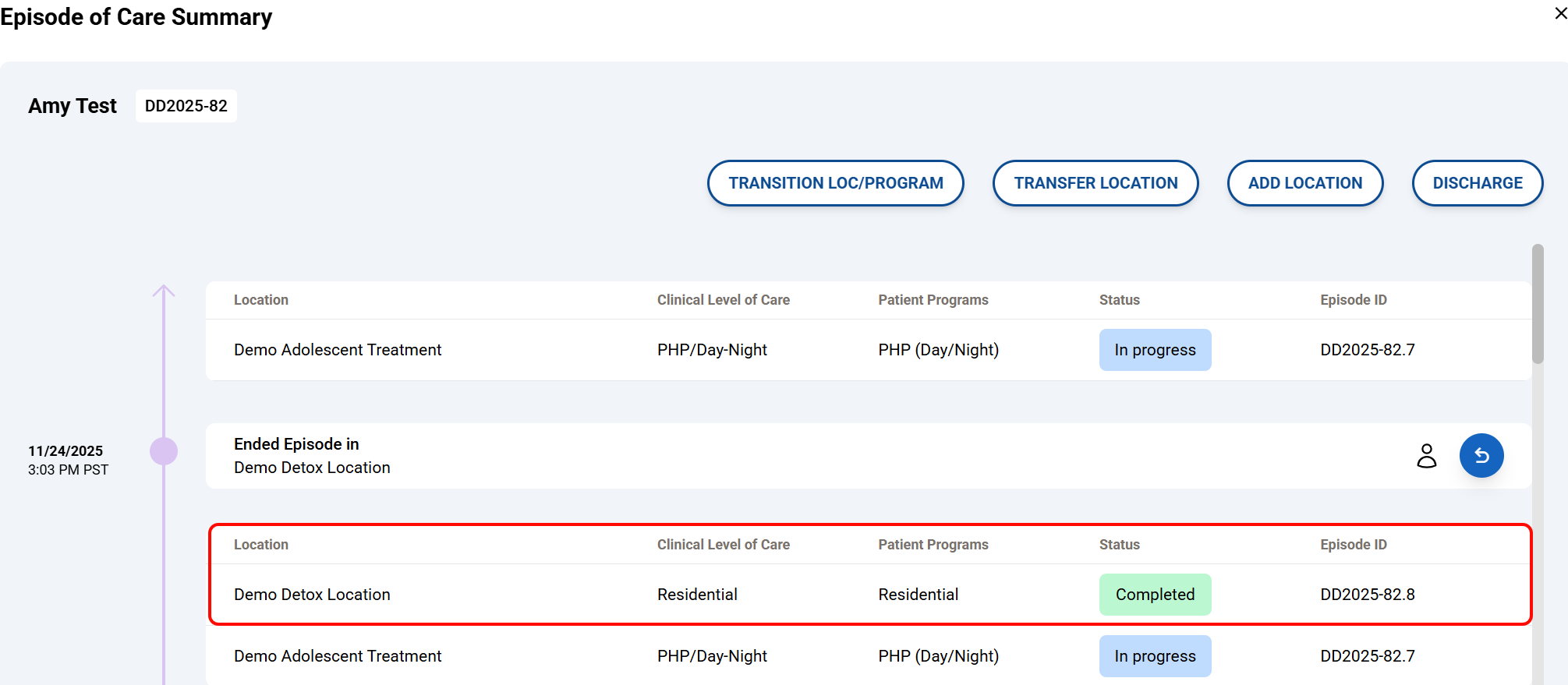Viewport: 1568px width, 685px height.
Task: Click the TRANSITION LOC/PROGRAM button
Action: [835, 183]
